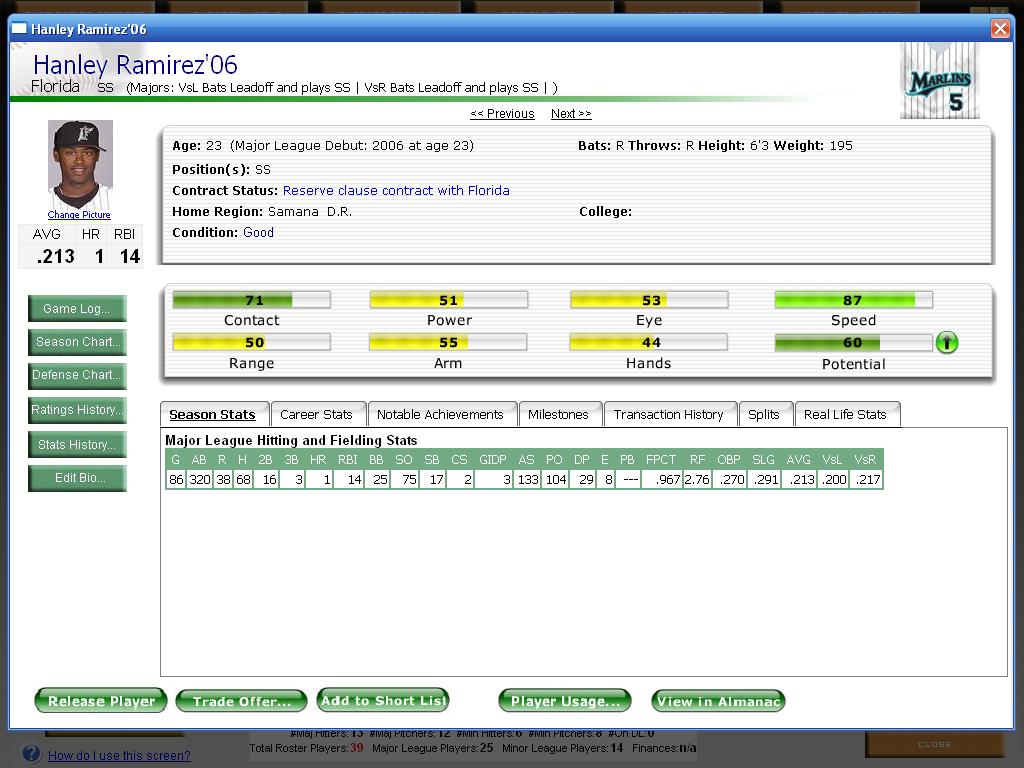Open the Player Usage button
The width and height of the screenshot is (1024, 768).
pos(565,701)
